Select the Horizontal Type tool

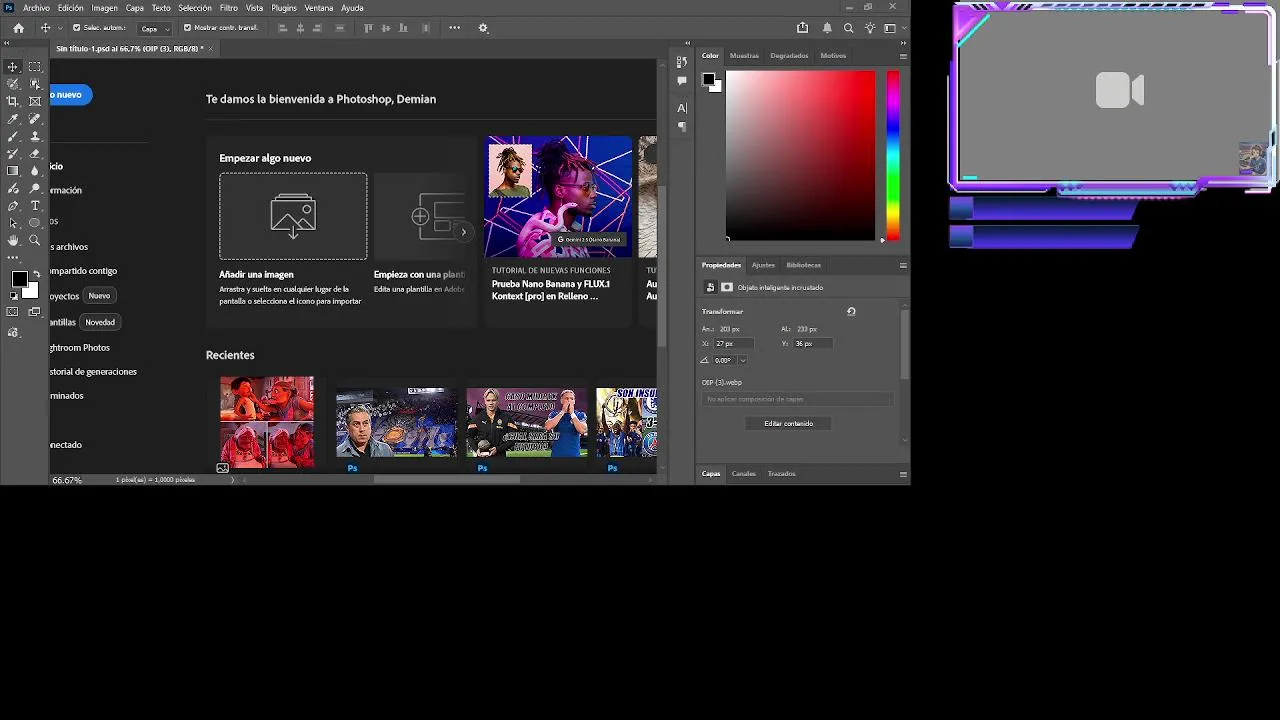pos(35,206)
